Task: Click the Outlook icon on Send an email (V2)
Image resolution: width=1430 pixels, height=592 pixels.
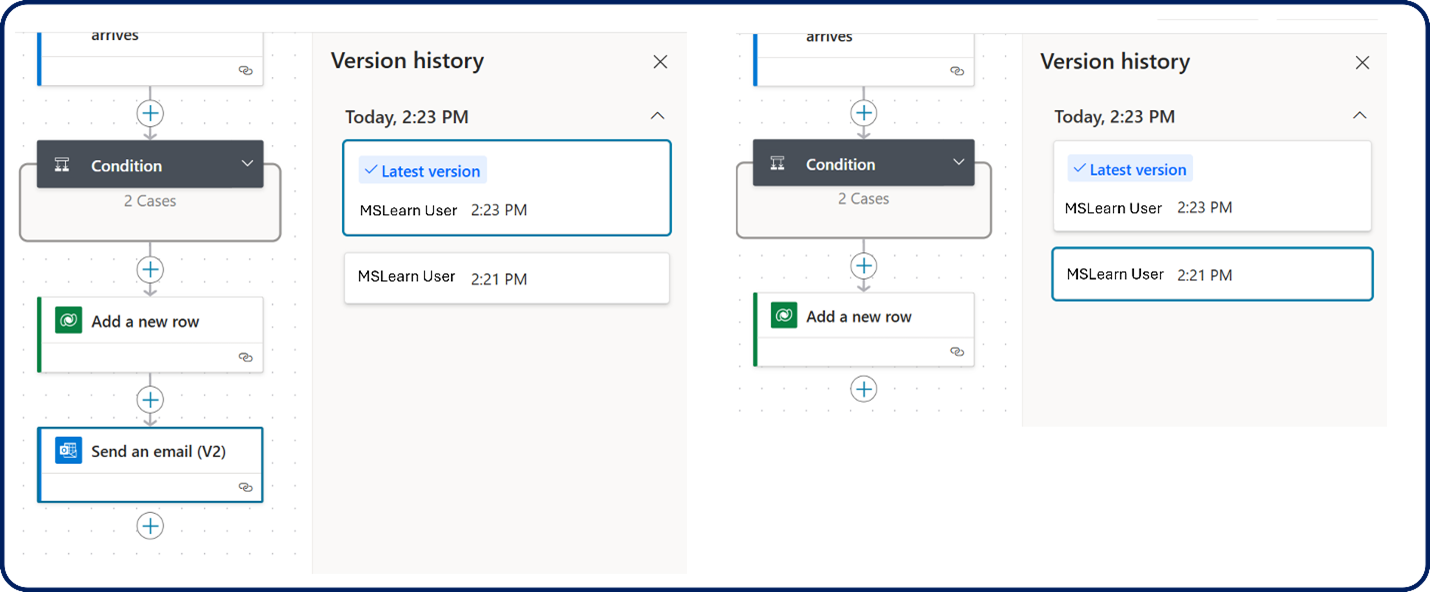Action: pos(68,451)
